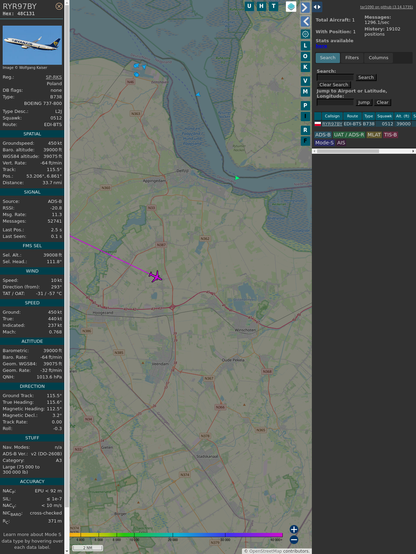The width and height of the screenshot is (416, 554).
Task: Collapse sidebar with left chevron button
Action: point(305,21)
